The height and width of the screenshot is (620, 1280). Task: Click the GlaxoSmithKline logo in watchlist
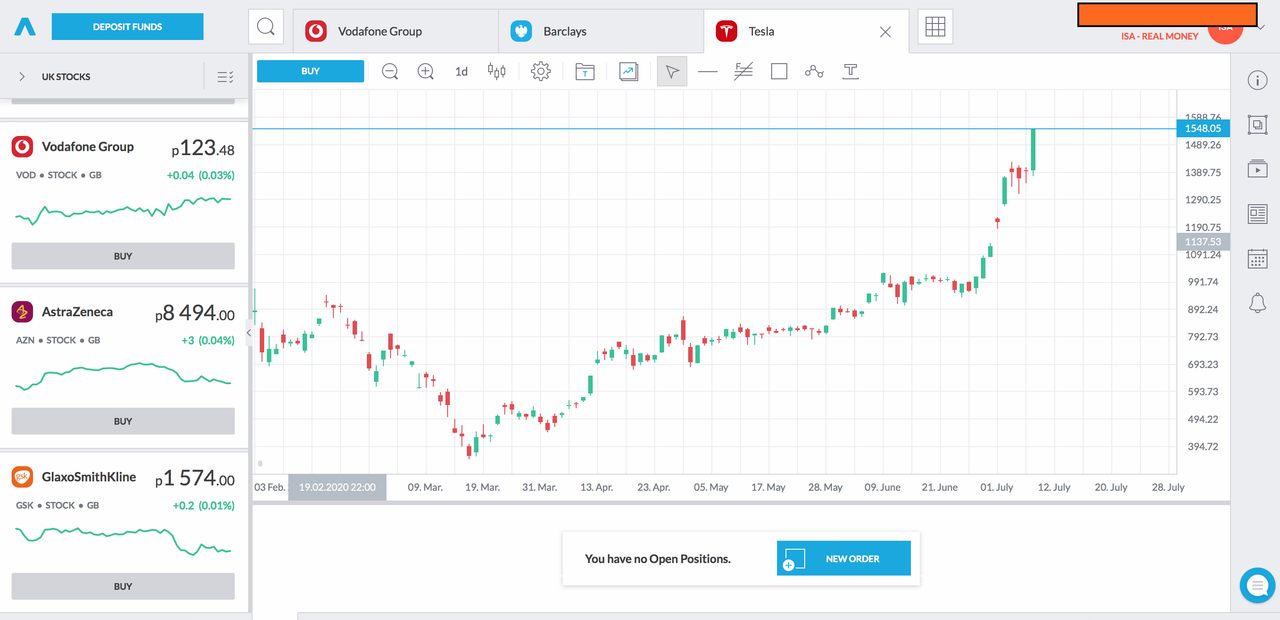point(22,477)
